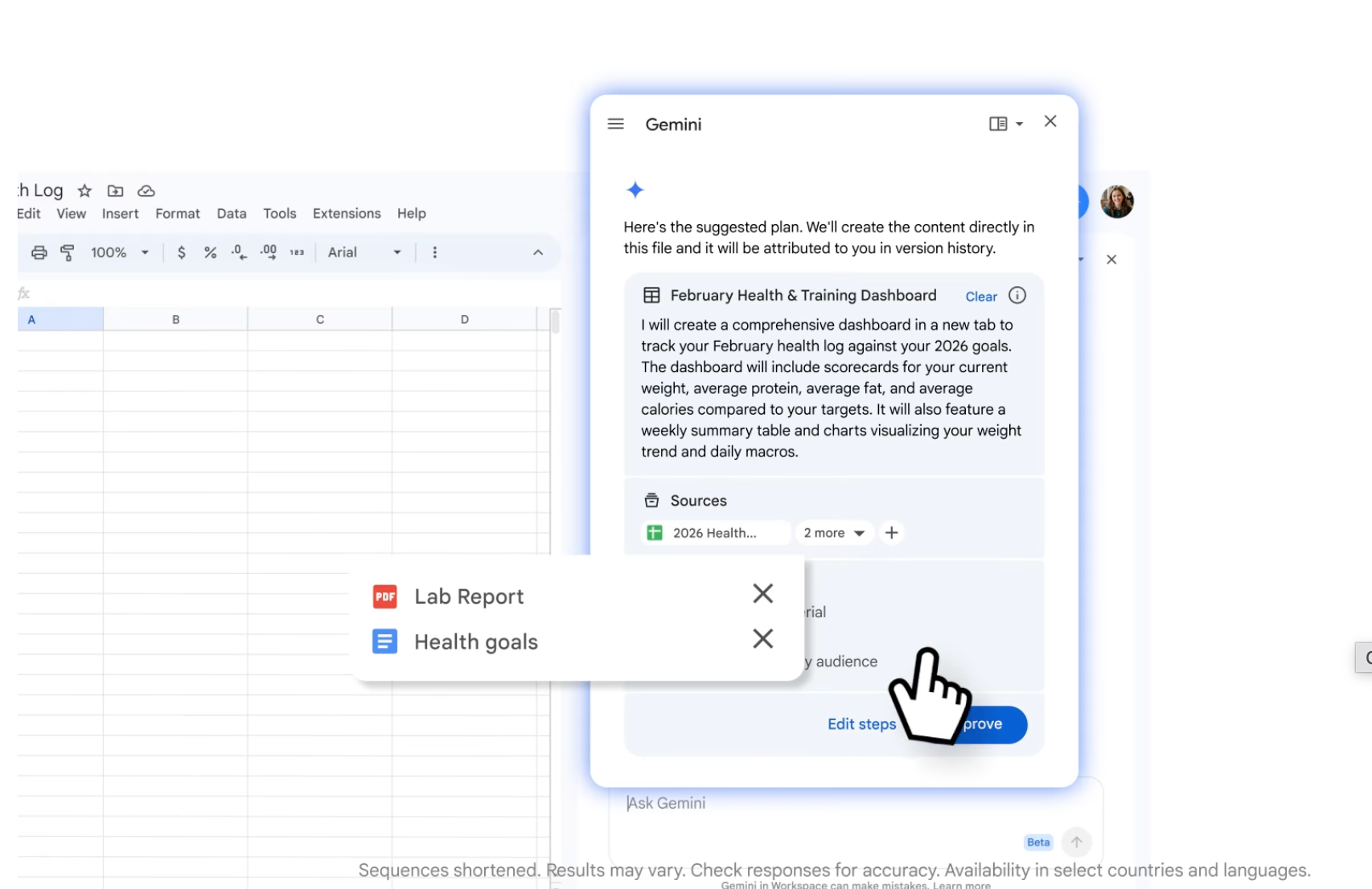Open the View menu

click(71, 213)
